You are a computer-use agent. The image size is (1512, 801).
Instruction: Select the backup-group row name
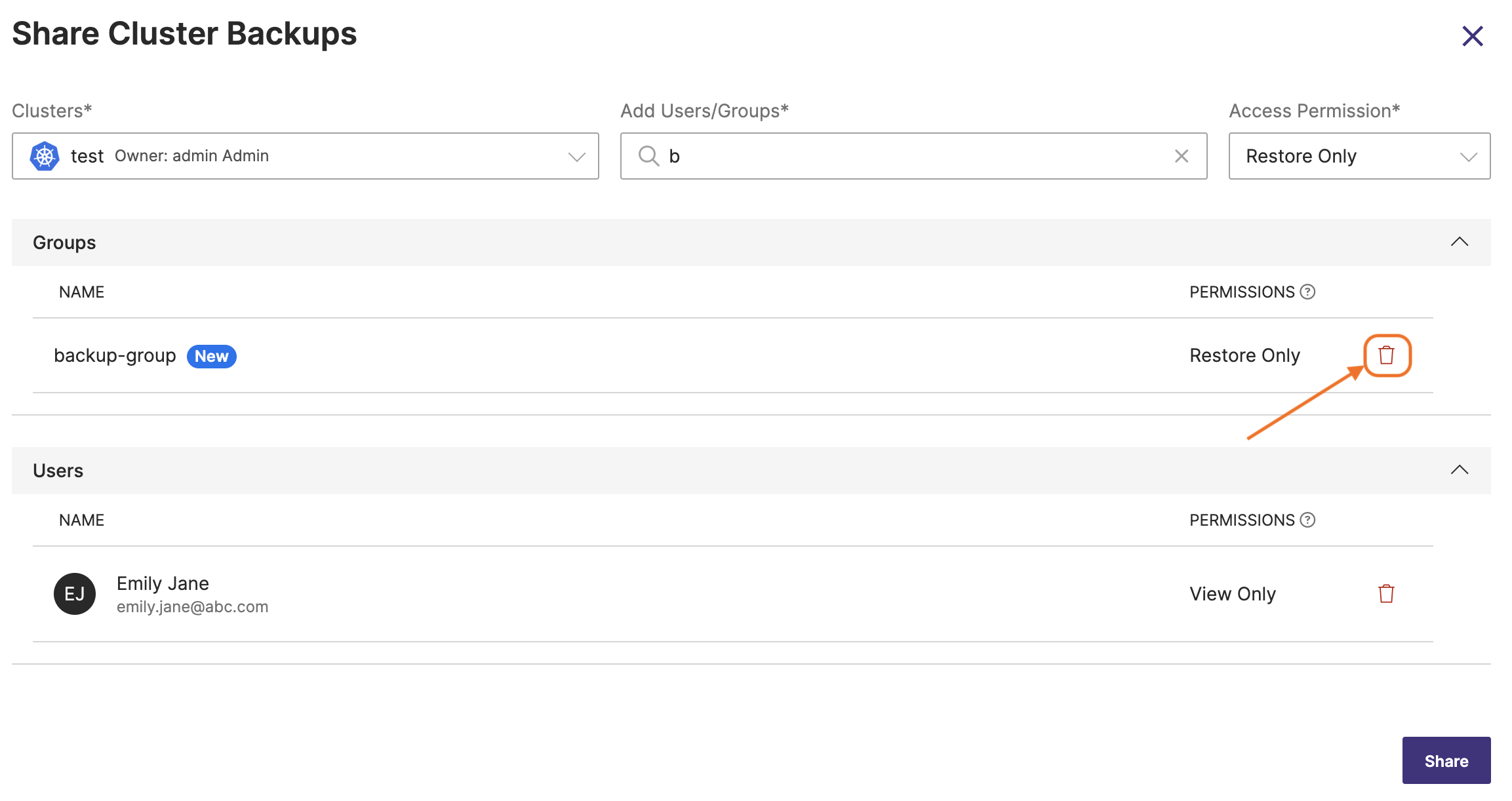[115, 355]
